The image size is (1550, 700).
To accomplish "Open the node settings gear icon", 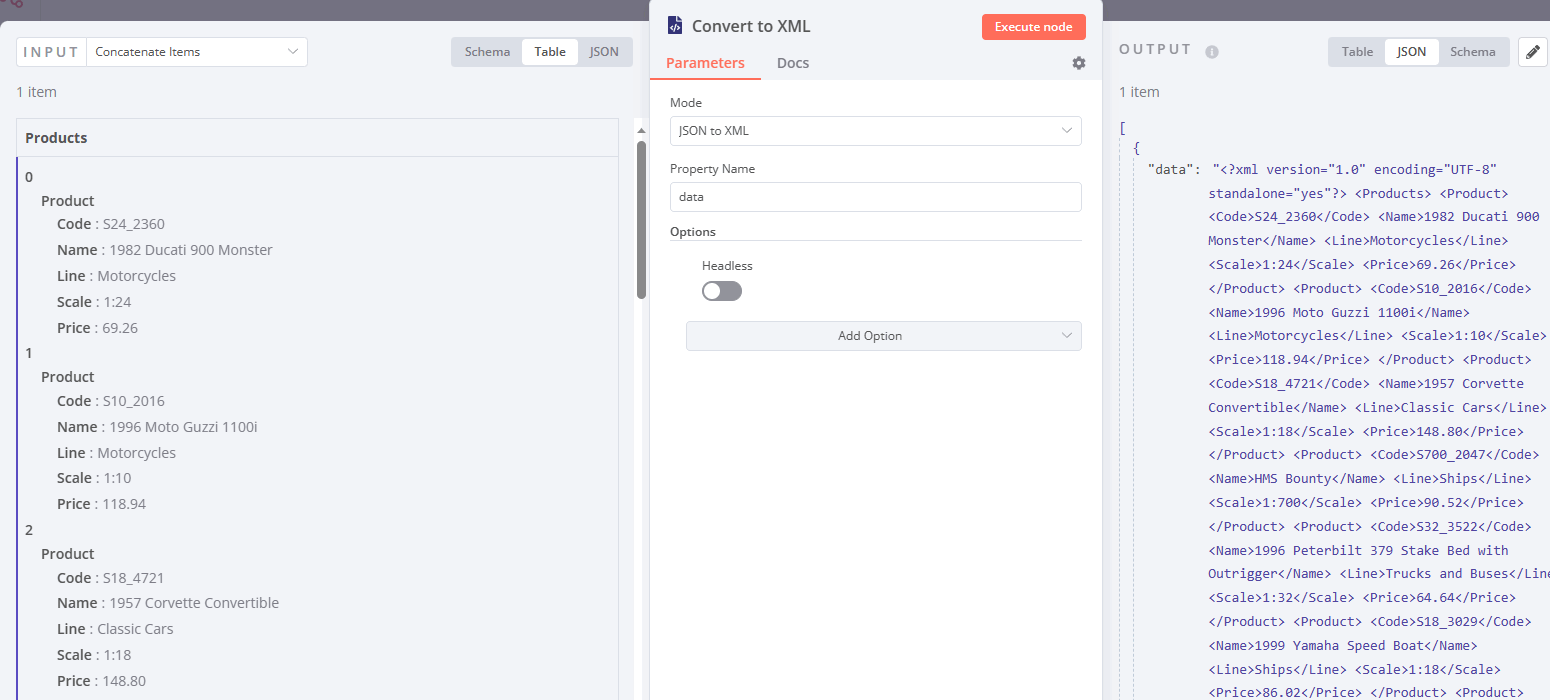I will click(1078, 62).
